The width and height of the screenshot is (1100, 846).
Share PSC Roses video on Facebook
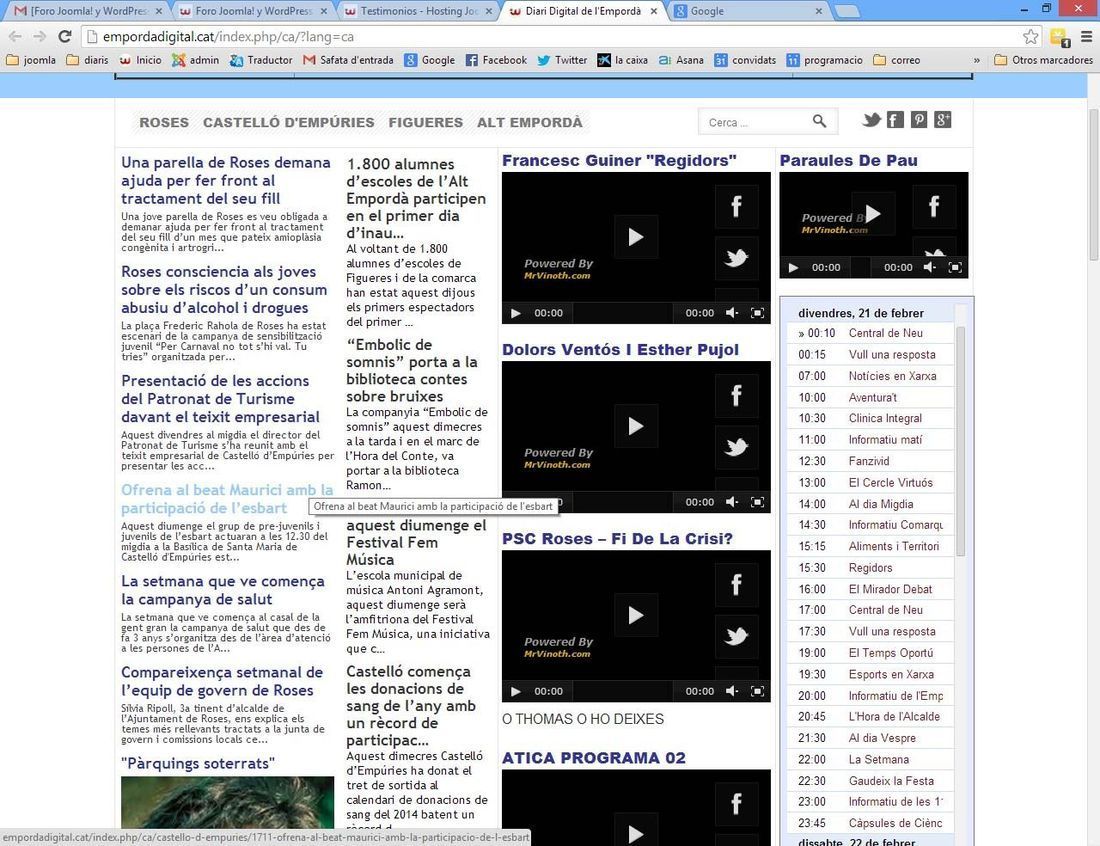point(736,584)
